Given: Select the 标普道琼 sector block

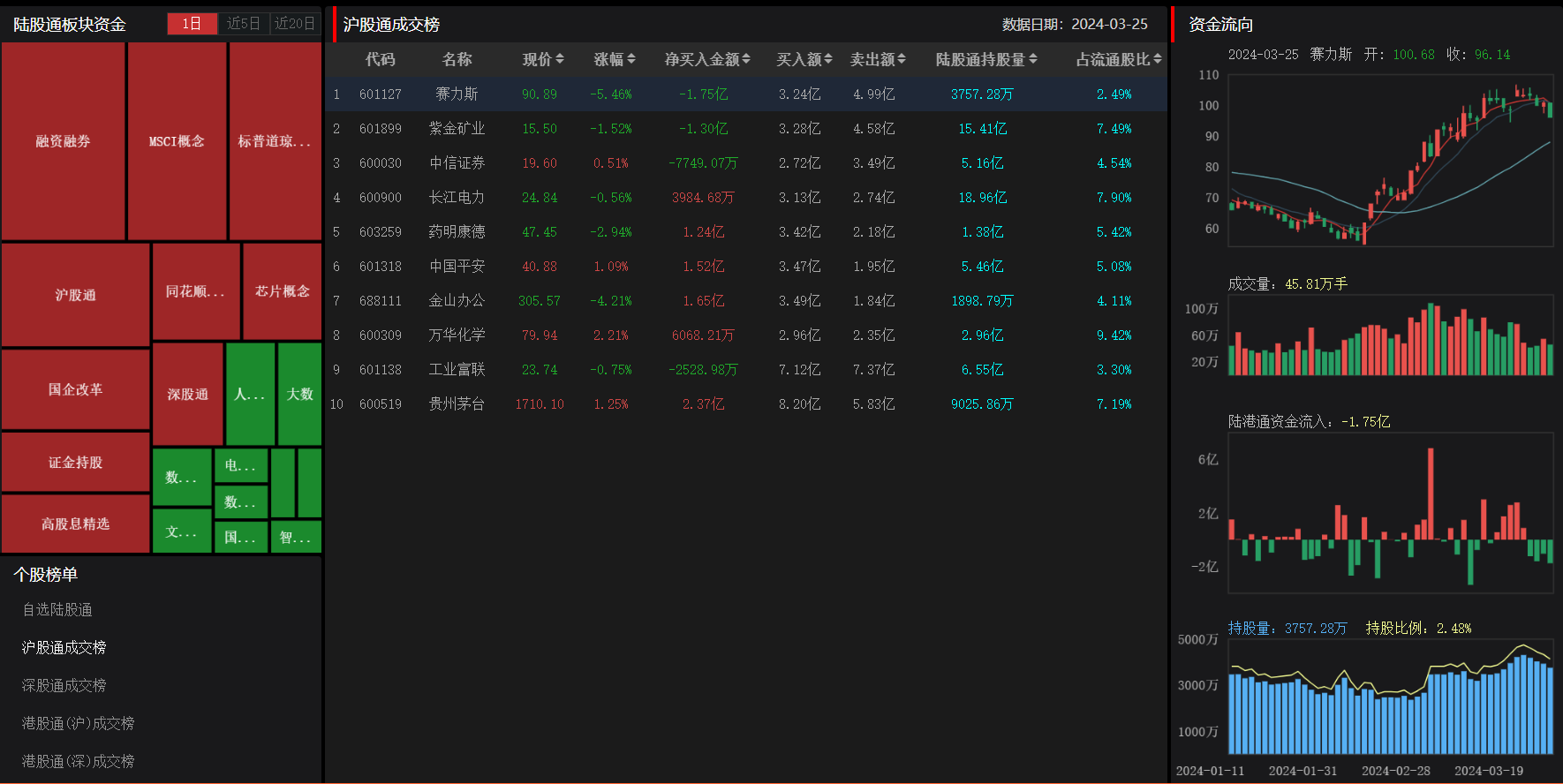Looking at the screenshot, I should pyautogui.click(x=276, y=141).
